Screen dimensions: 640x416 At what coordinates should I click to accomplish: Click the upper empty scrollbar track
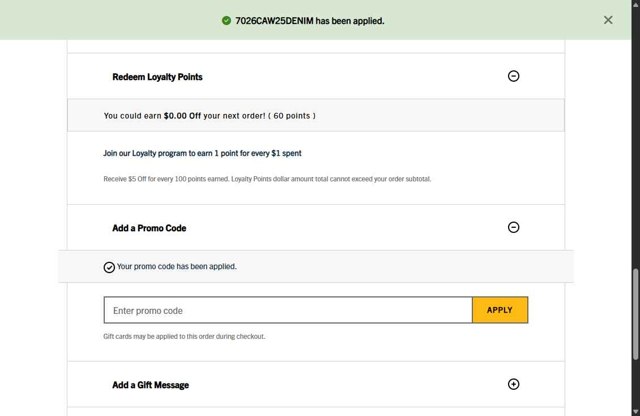coord(634,150)
